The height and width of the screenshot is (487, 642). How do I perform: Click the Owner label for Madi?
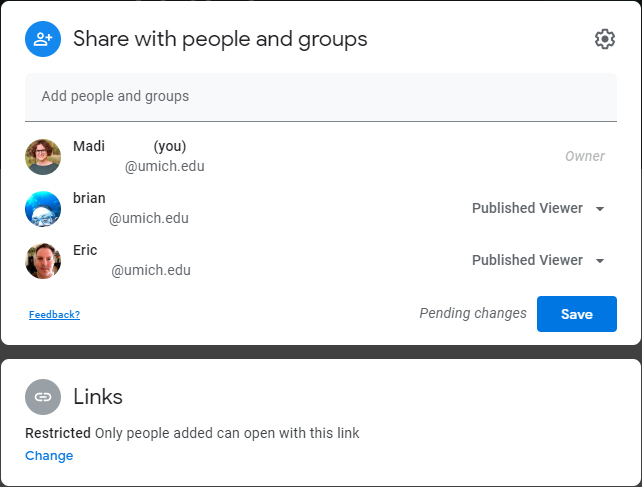(x=585, y=156)
